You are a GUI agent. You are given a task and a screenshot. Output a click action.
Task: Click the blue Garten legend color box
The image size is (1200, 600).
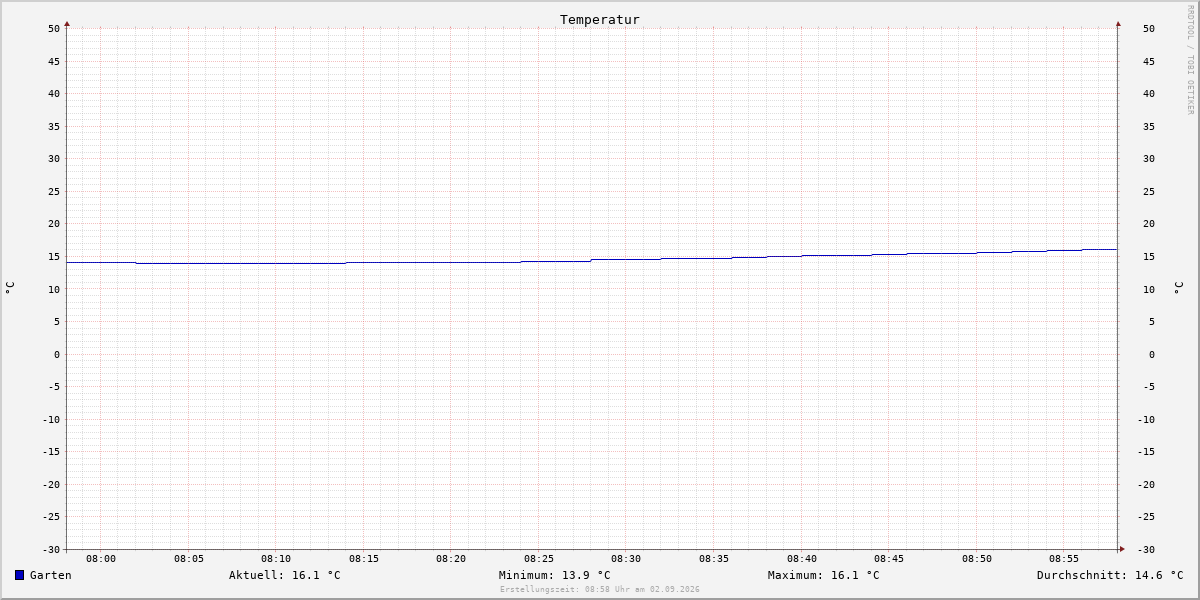coord(19,575)
